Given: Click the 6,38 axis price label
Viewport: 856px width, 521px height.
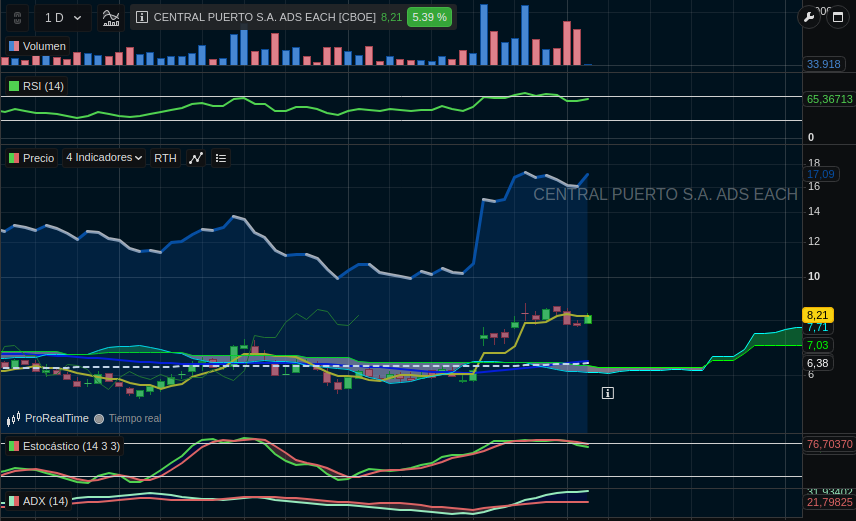Looking at the screenshot, I should click(x=817, y=363).
